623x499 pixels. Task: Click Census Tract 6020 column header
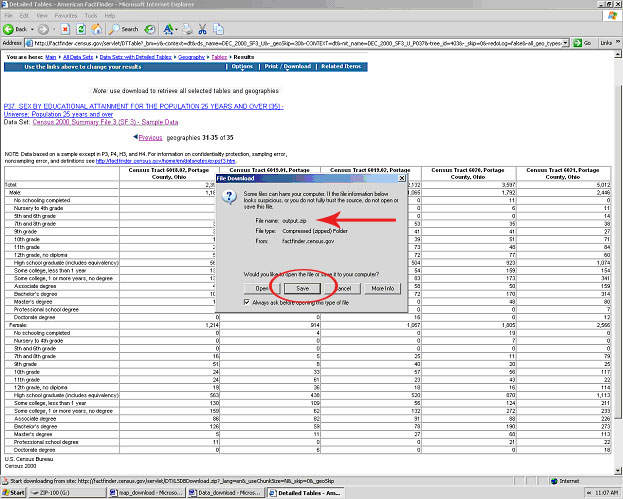[468, 173]
